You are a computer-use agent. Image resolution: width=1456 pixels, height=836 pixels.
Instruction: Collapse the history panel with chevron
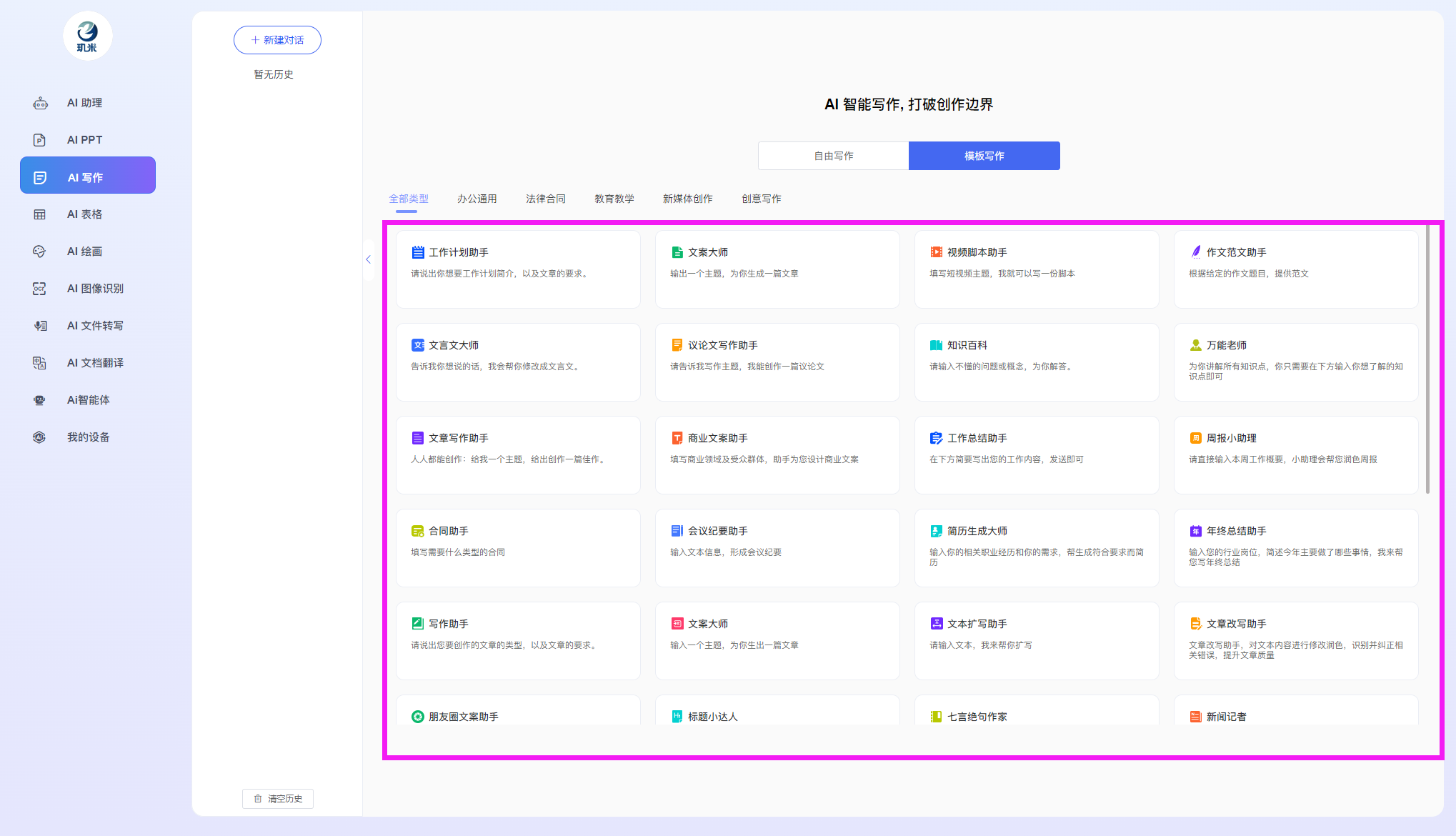coord(369,259)
